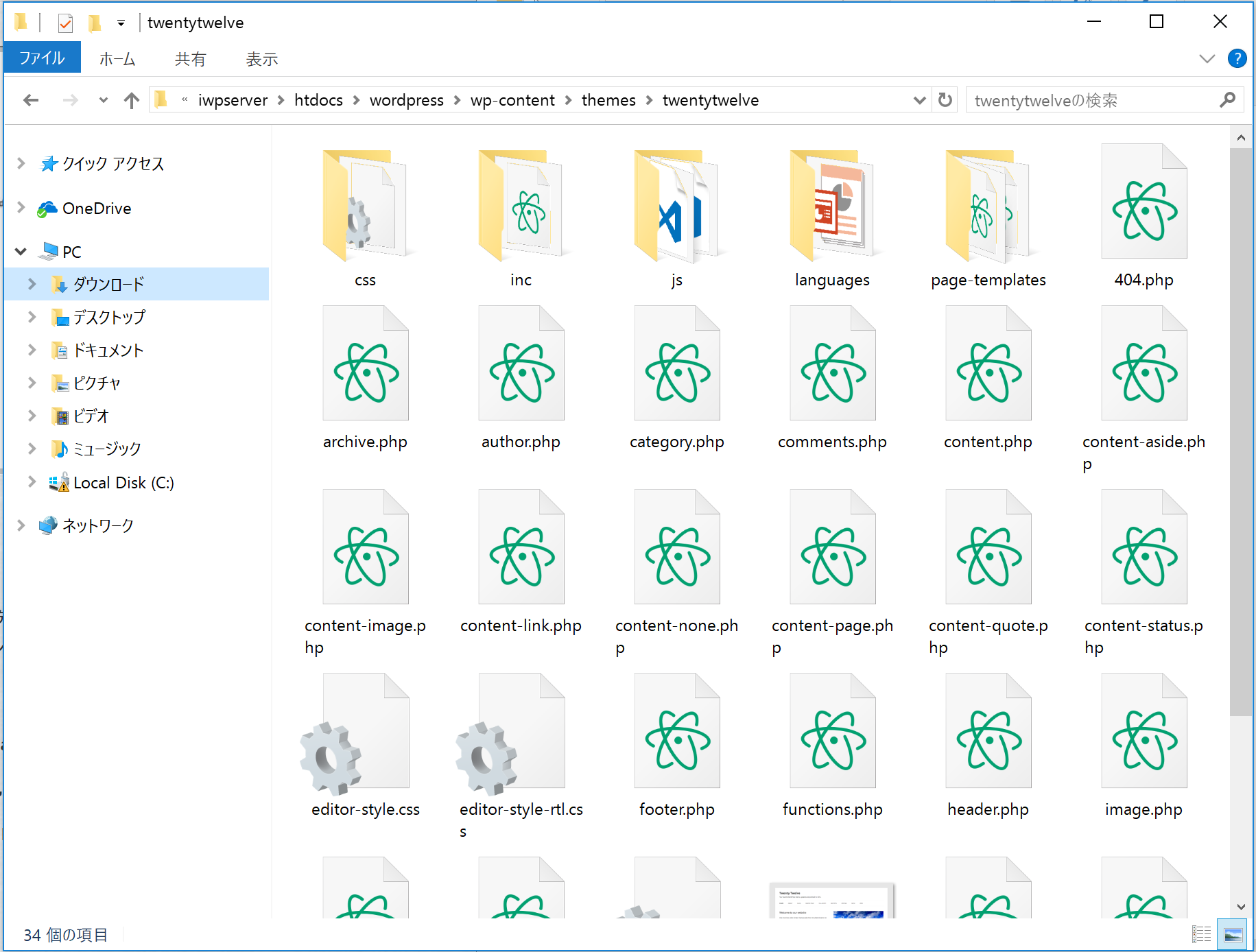Expand the ネットワーク tree node
The image size is (1256, 952).
pyautogui.click(x=21, y=525)
